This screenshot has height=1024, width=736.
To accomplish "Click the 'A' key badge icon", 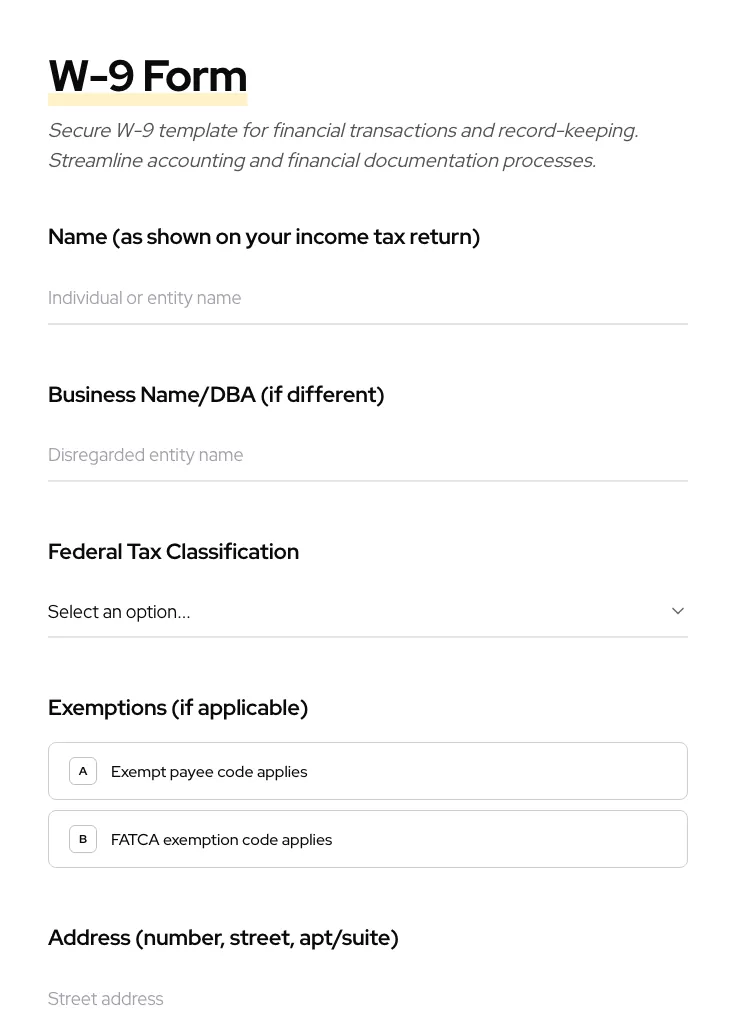I will [83, 771].
